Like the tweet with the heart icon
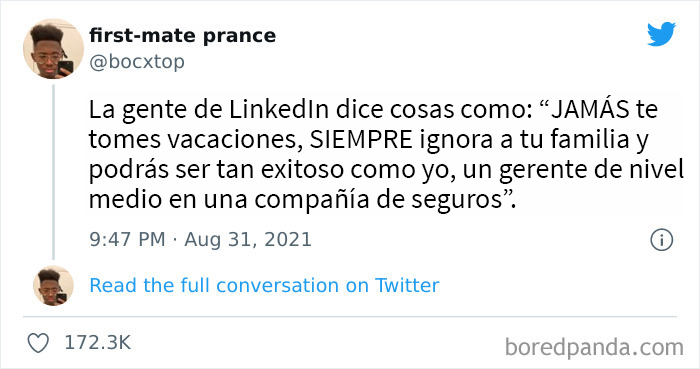The image size is (700, 369). pos(38,343)
